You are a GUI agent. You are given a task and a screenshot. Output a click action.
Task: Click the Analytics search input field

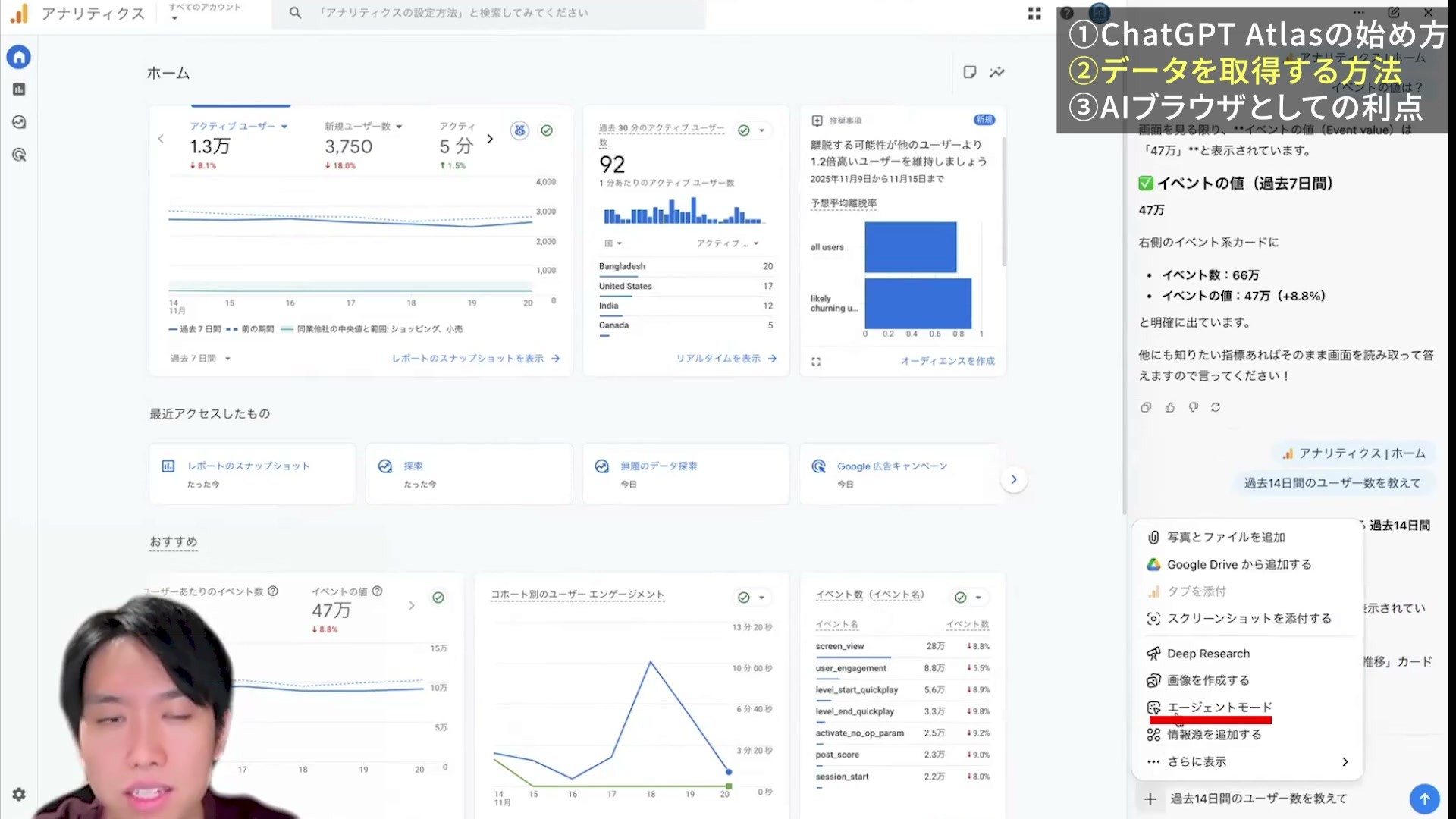point(489,13)
